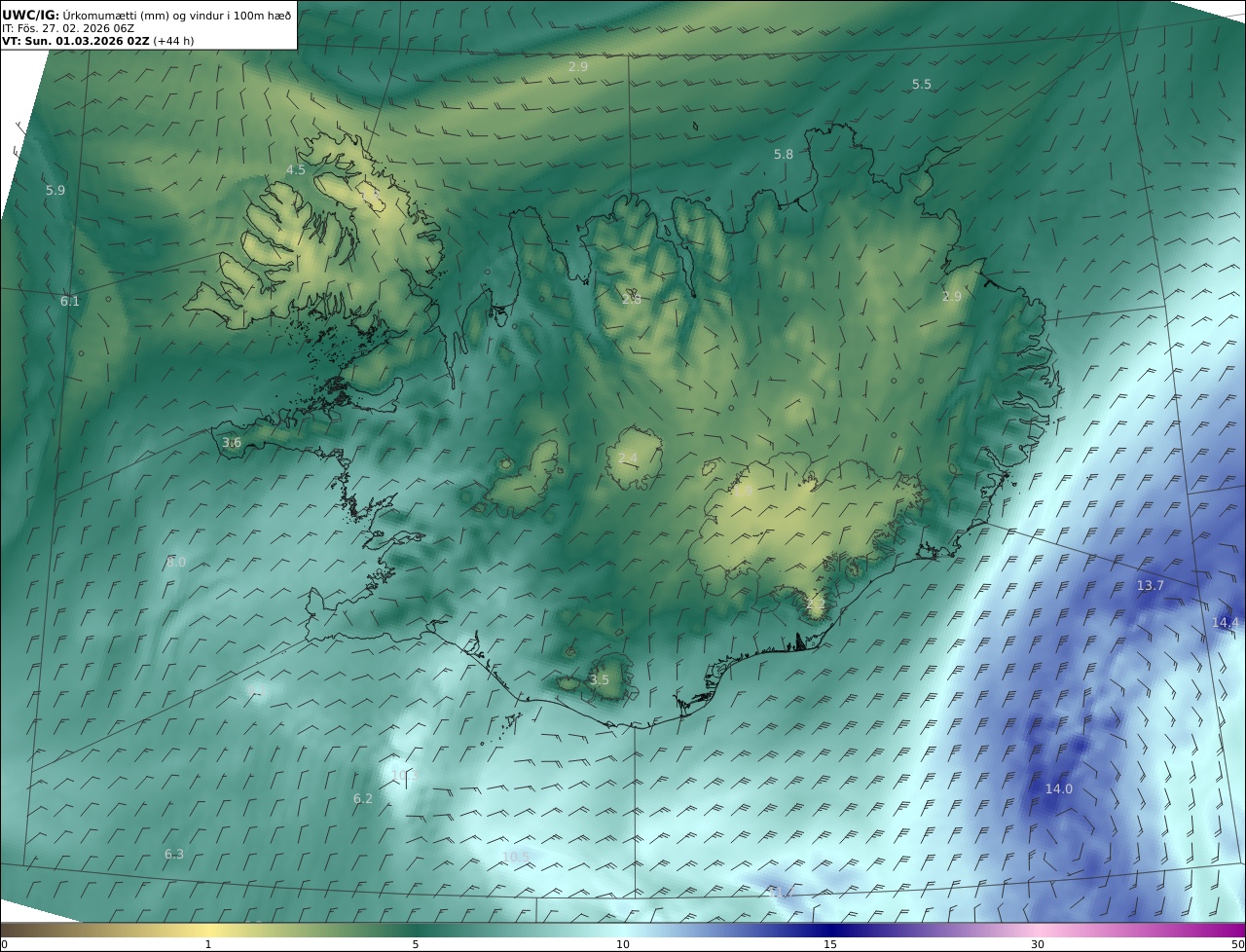
Task: Click the '0' tick on the color scale
Action: click(x=4, y=944)
